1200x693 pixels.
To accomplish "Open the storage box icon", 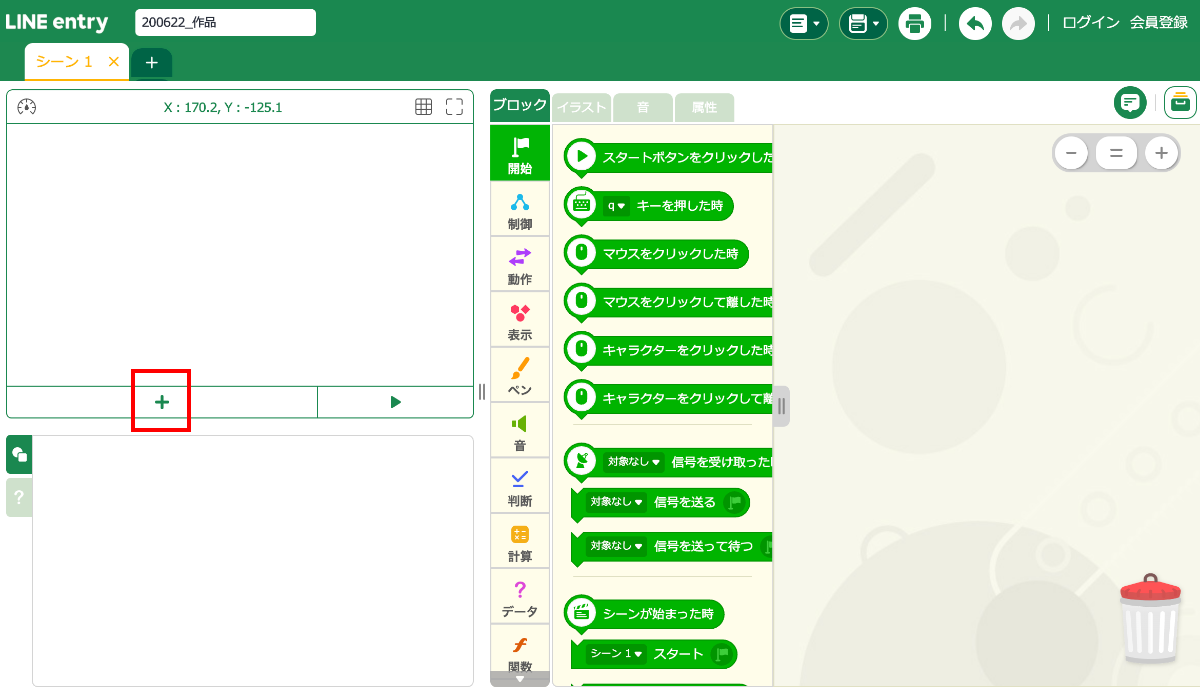I will pyautogui.click(x=1180, y=102).
